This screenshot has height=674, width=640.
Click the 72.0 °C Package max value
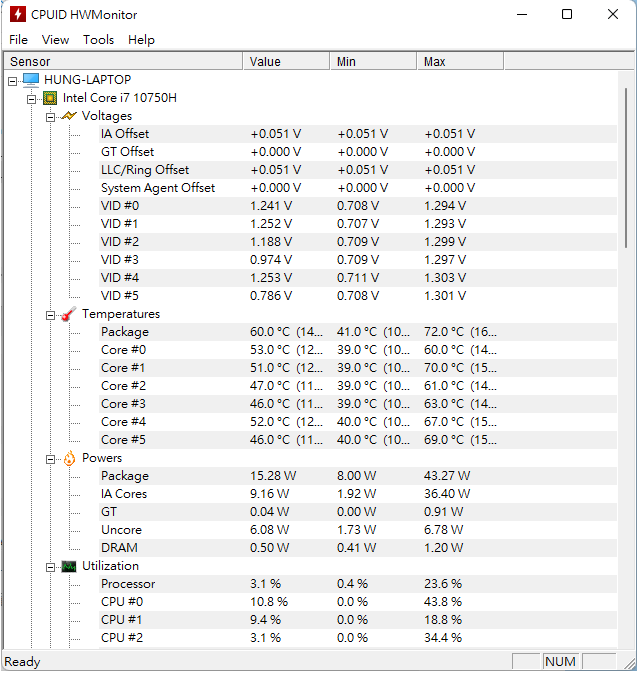click(x=460, y=332)
